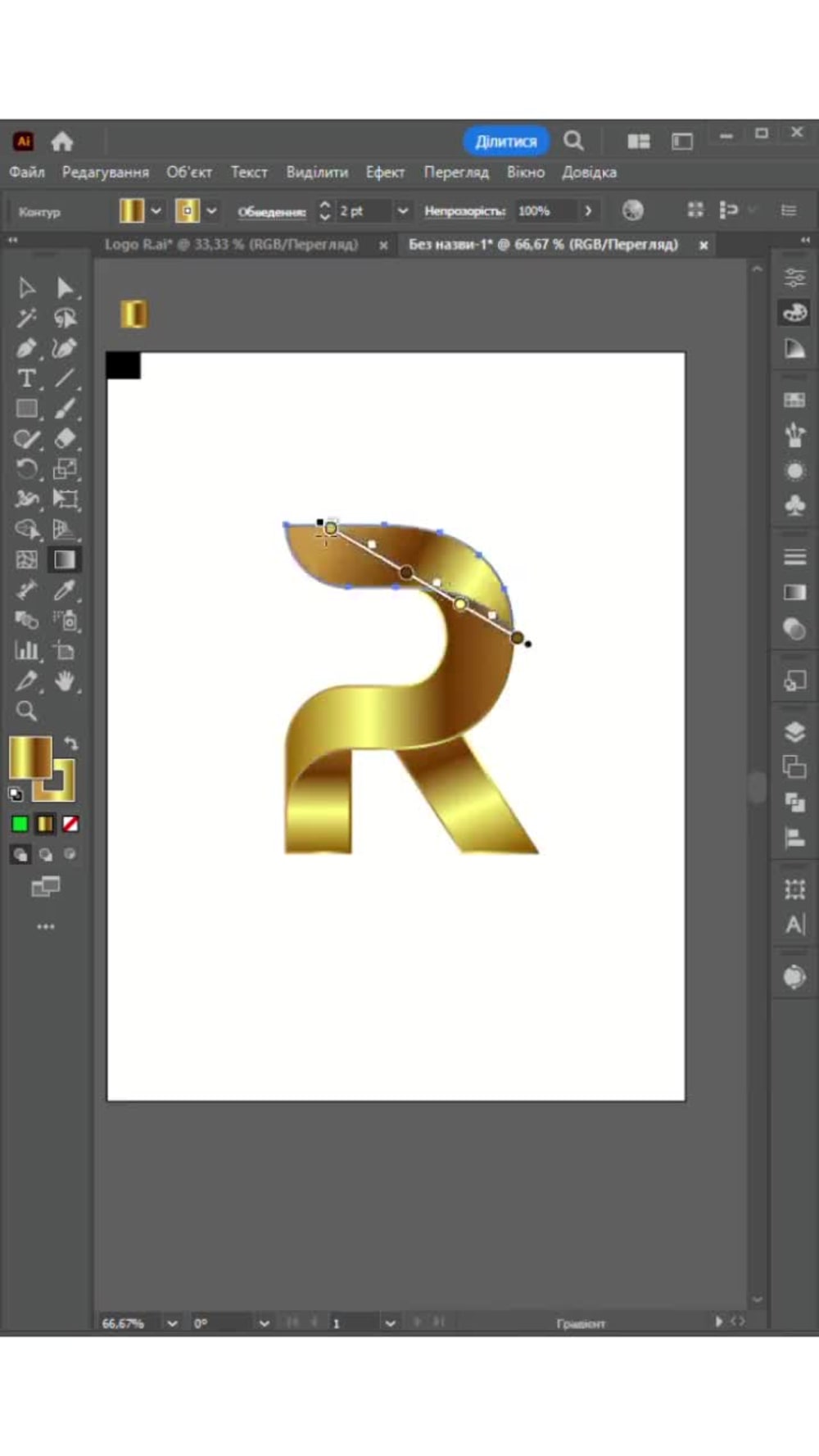The image size is (819, 1456).
Task: Click the toolbar gradient fill swatch
Action: tap(30, 757)
